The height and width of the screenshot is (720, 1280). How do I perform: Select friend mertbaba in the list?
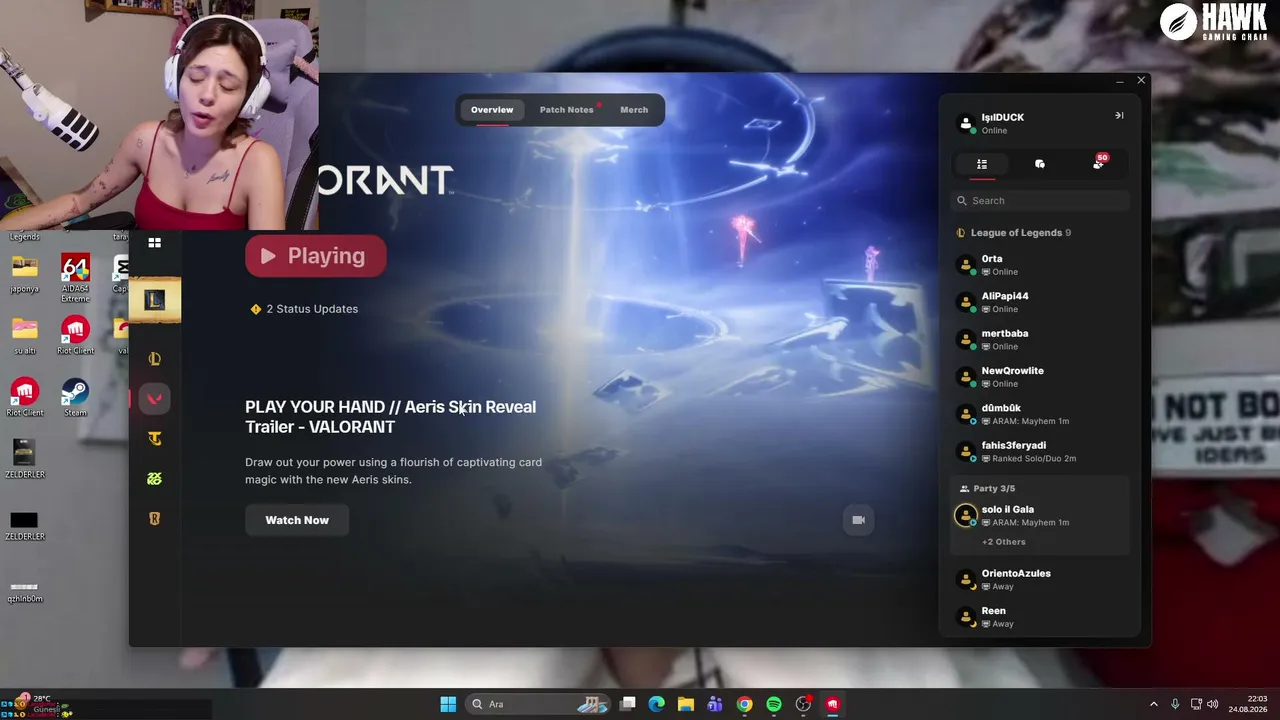pyautogui.click(x=1040, y=339)
